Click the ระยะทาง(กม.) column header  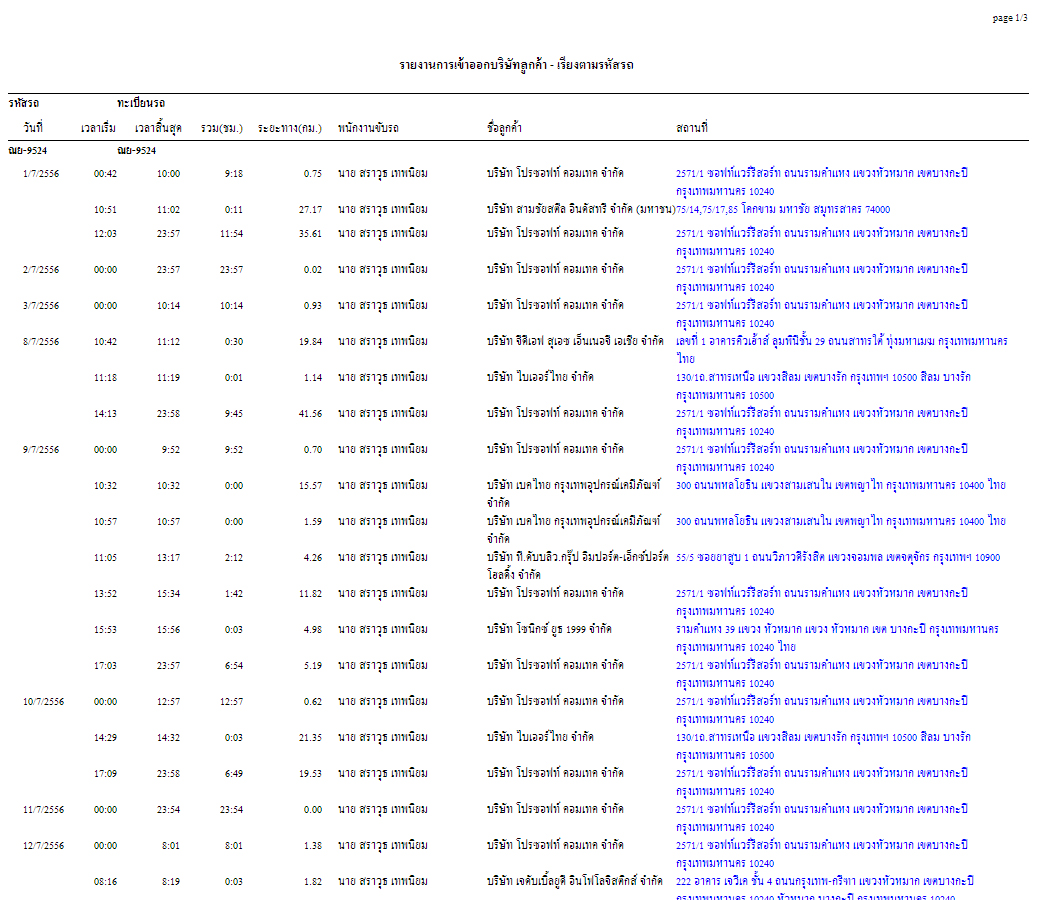pos(289,127)
